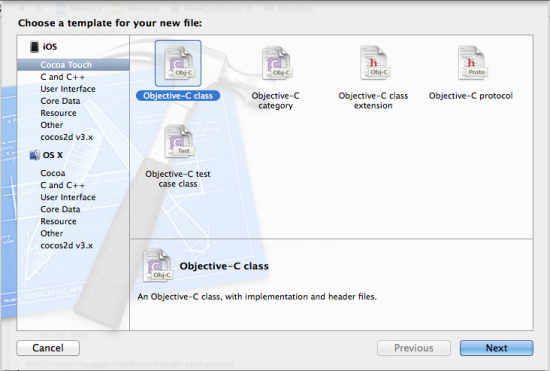Choose the Objective-C category template icon
This screenshot has width=550, height=371.
(277, 63)
